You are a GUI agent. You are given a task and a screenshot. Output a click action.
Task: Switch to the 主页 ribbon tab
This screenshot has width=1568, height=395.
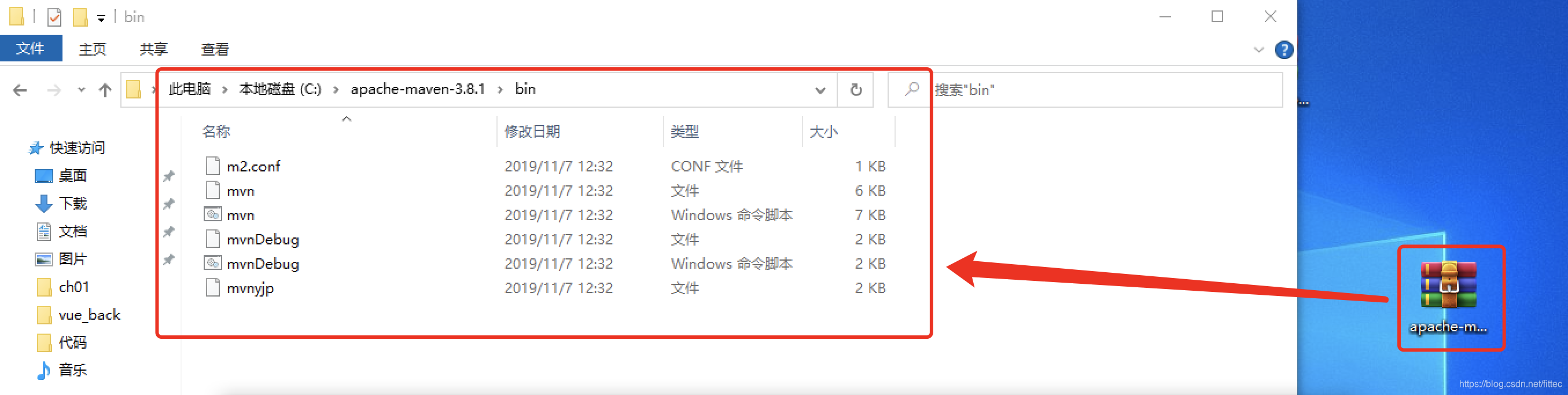[92, 49]
